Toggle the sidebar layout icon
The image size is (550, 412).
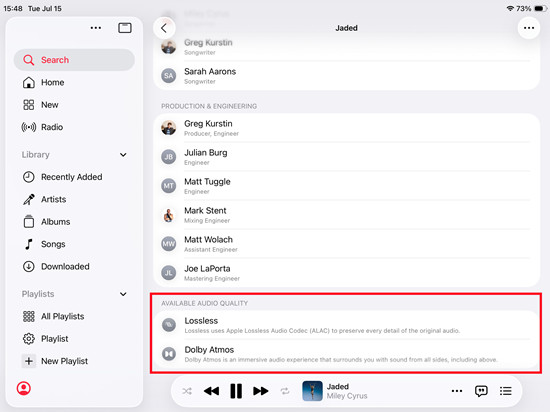[125, 28]
